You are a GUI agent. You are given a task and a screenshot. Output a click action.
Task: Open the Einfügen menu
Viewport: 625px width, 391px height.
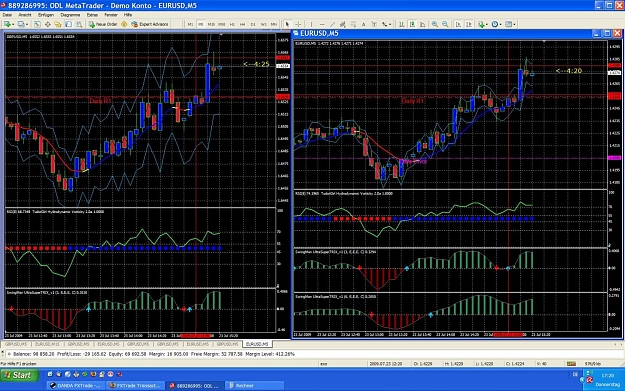point(46,15)
